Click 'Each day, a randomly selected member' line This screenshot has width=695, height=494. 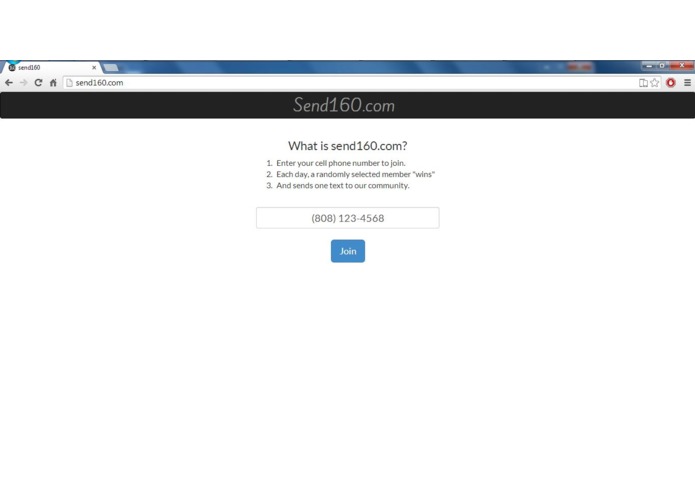[355, 175]
